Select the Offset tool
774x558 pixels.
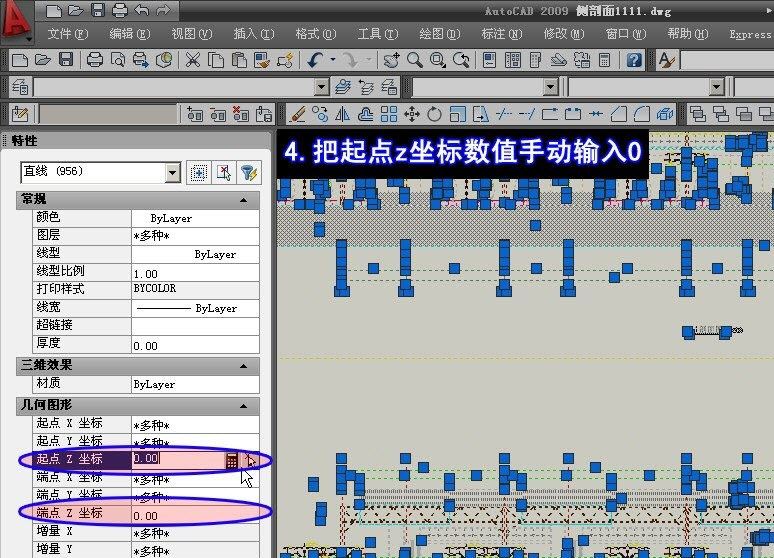click(x=365, y=114)
